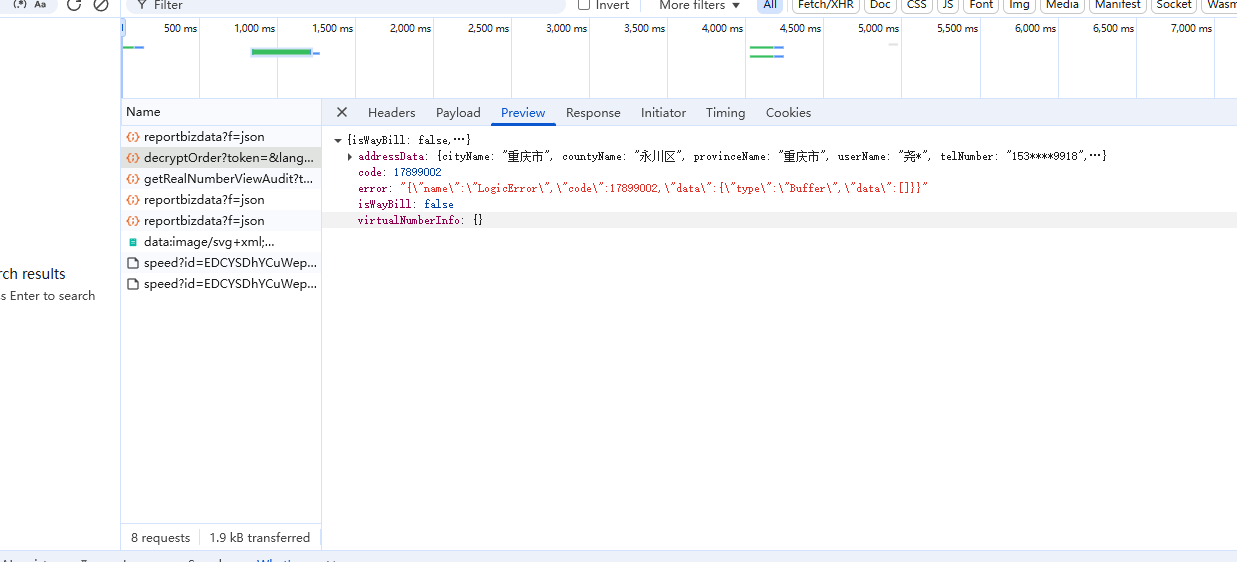The image size is (1237, 562).
Task: Click the 1,500 ms timeline marker
Action: pyautogui.click(x=332, y=29)
